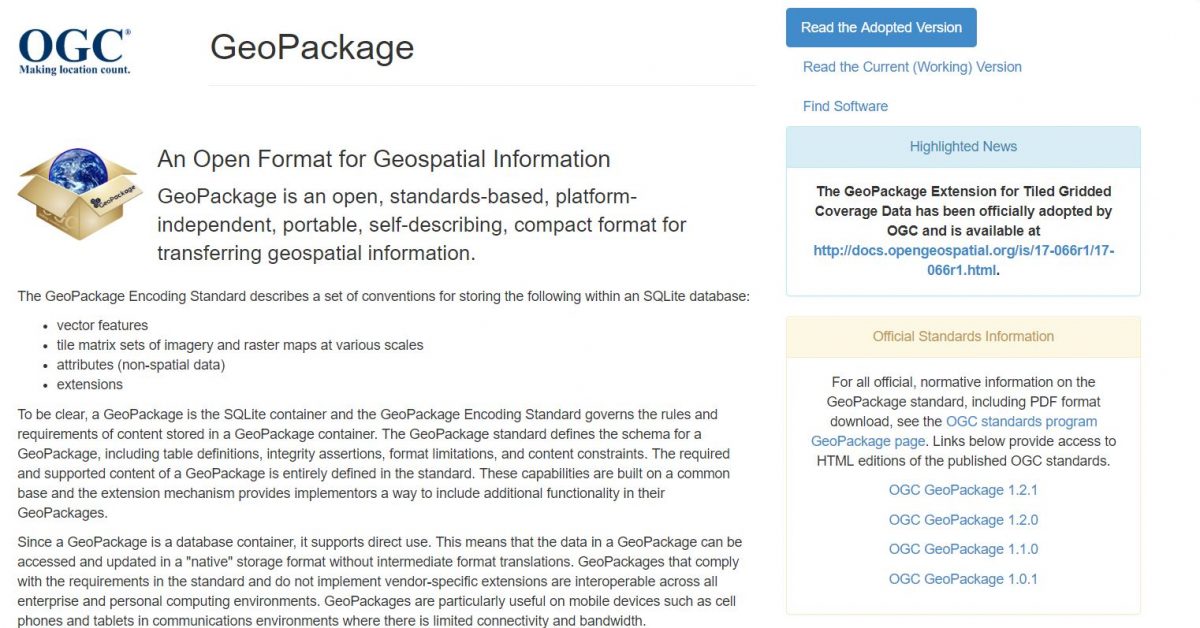Click the "attributes (non-spatial data)" bullet item
Viewport: 1200px width, 628px height.
pos(141,365)
